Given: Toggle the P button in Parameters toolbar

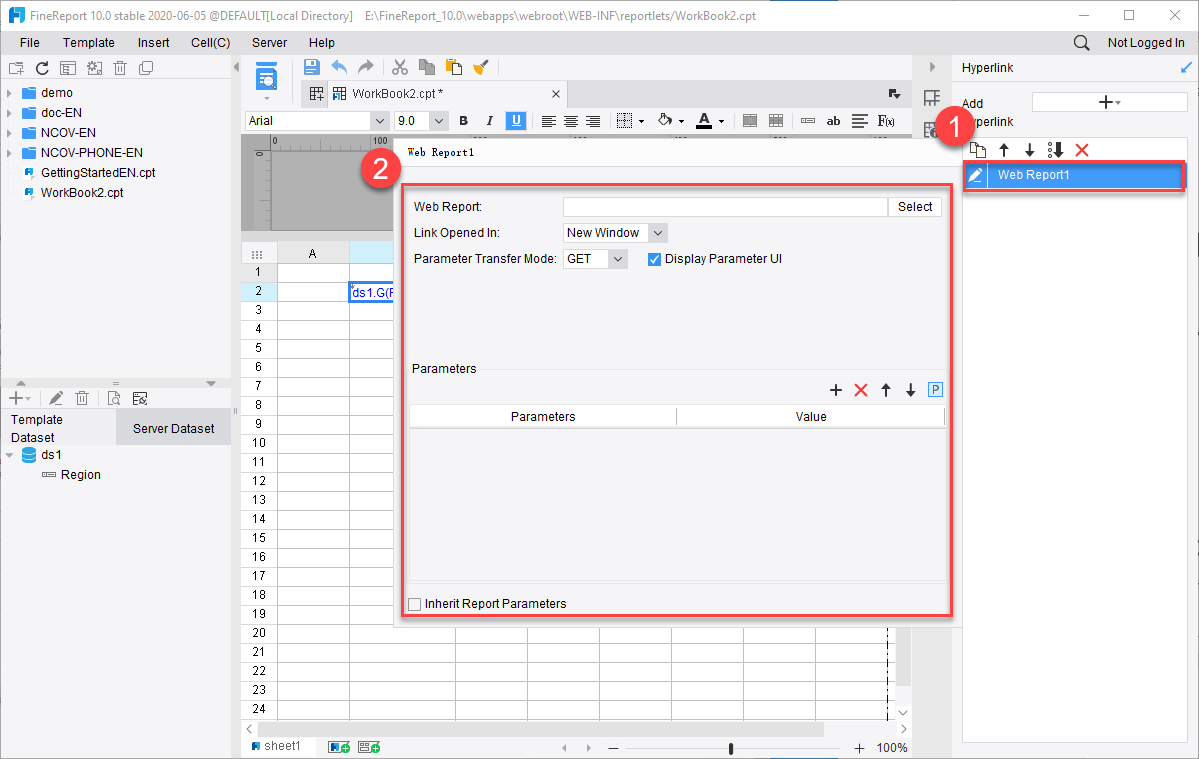Looking at the screenshot, I should pos(935,390).
